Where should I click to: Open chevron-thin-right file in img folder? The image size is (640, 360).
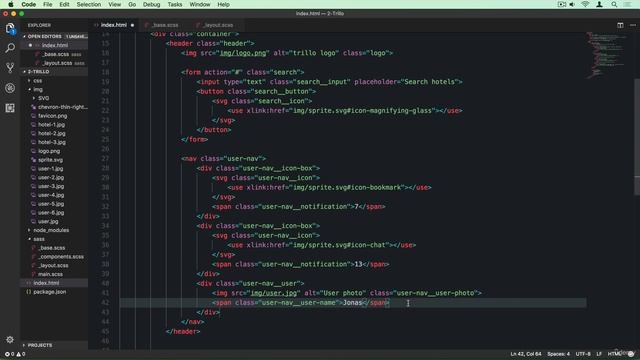62,107
